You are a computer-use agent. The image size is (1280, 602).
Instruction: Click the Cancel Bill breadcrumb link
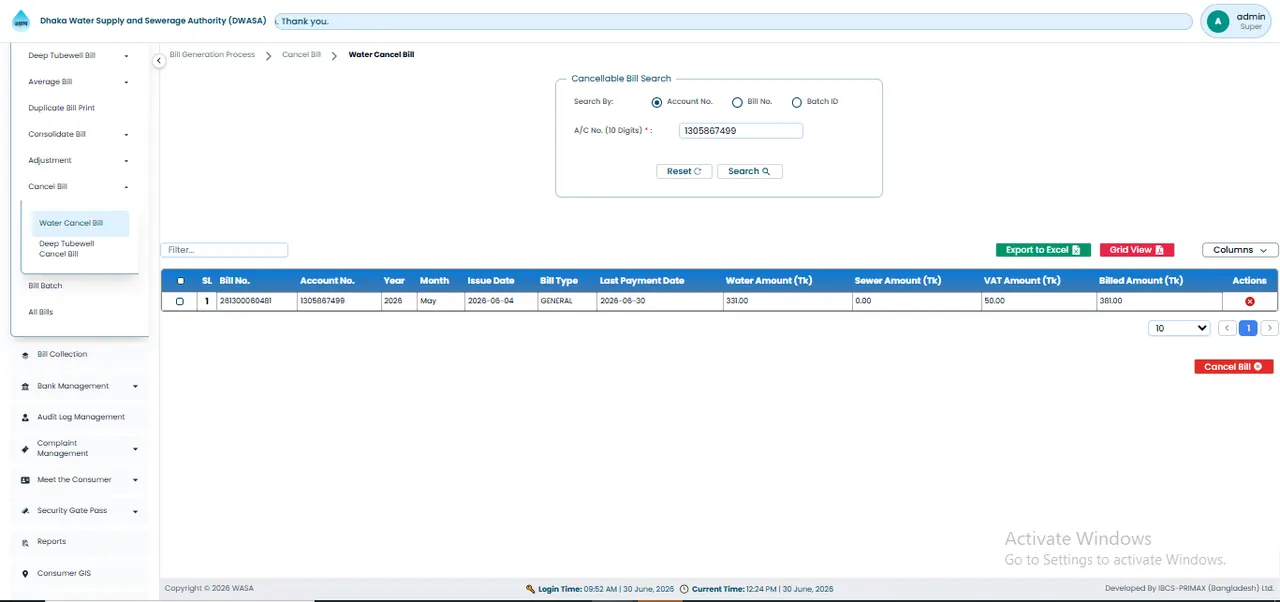(x=301, y=55)
